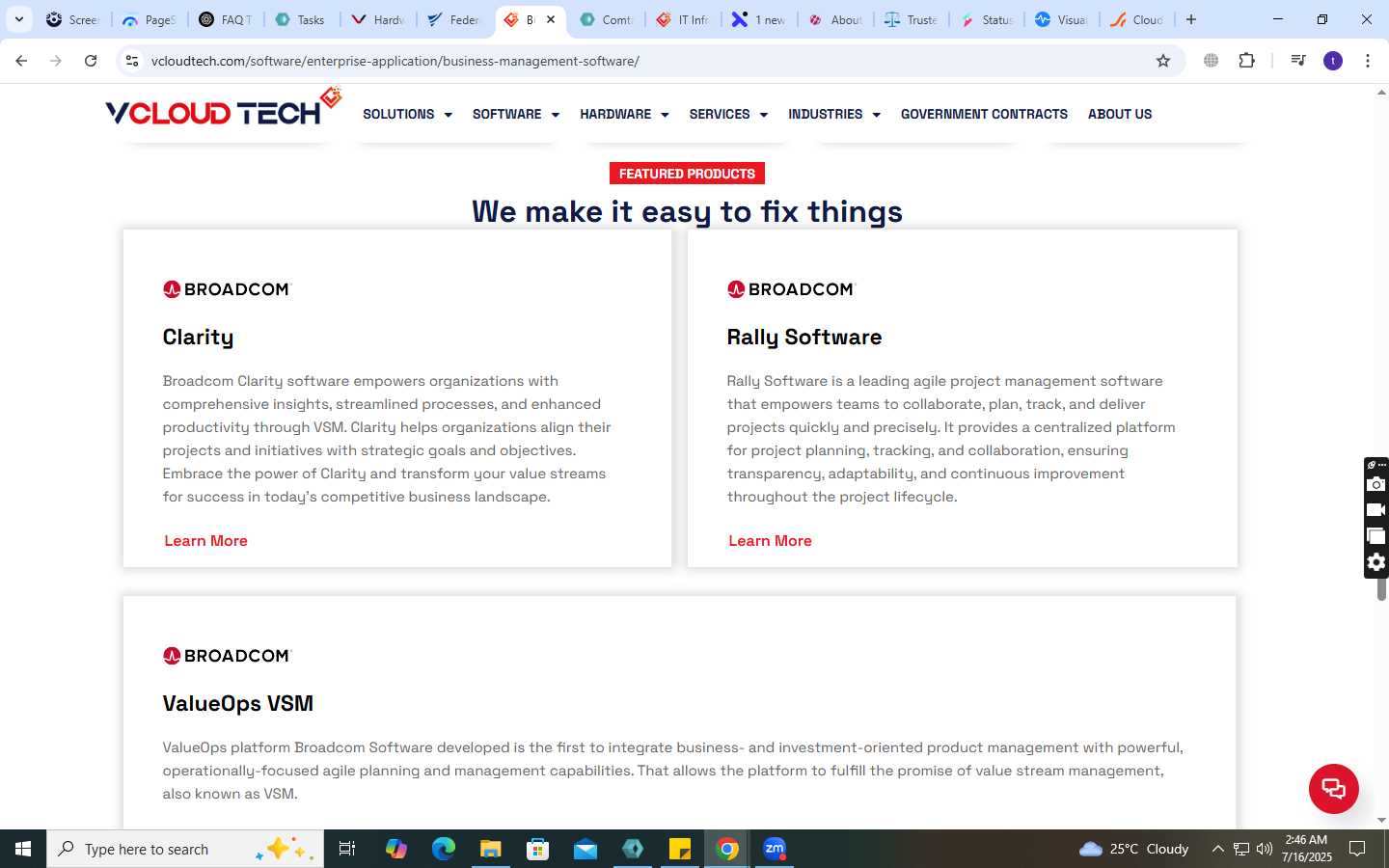The height and width of the screenshot is (868, 1389).
Task: Open the Government Contracts menu item
Action: pos(984,114)
